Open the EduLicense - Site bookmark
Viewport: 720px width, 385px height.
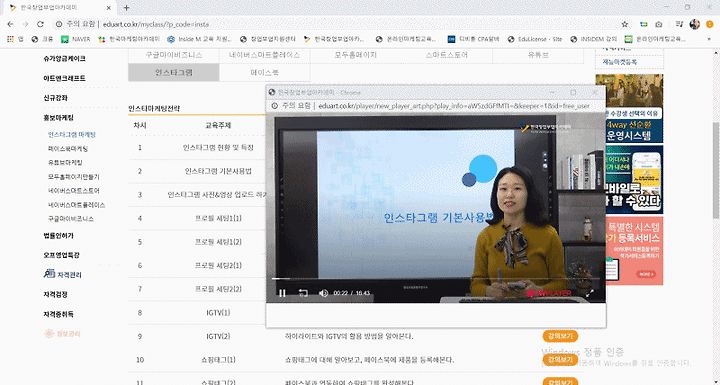tap(534, 40)
